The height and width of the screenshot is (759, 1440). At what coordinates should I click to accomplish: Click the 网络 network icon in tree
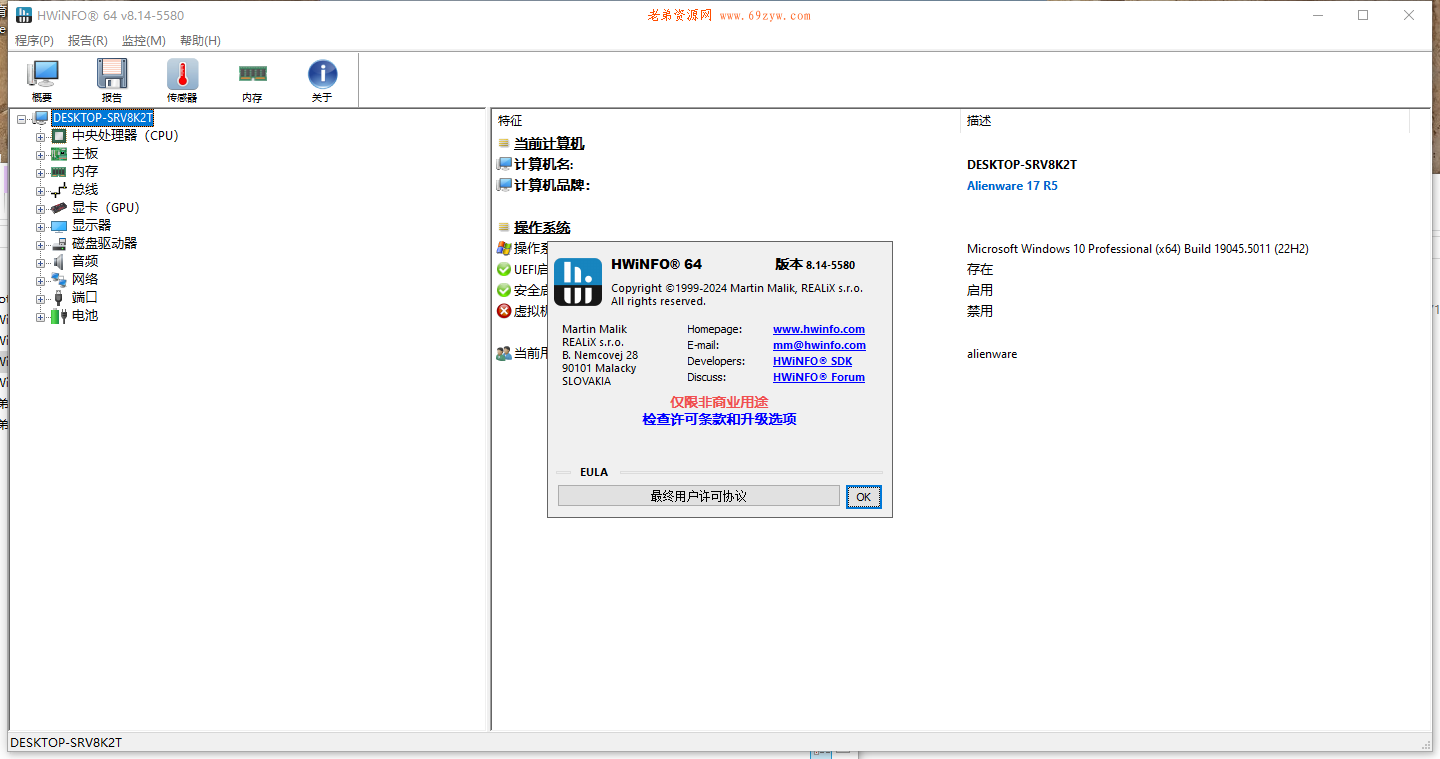(59, 280)
